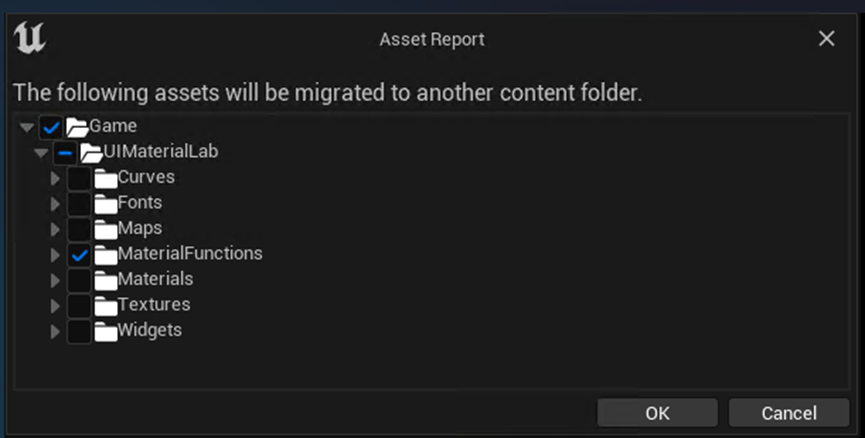Click the Textures folder icon

[106, 306]
